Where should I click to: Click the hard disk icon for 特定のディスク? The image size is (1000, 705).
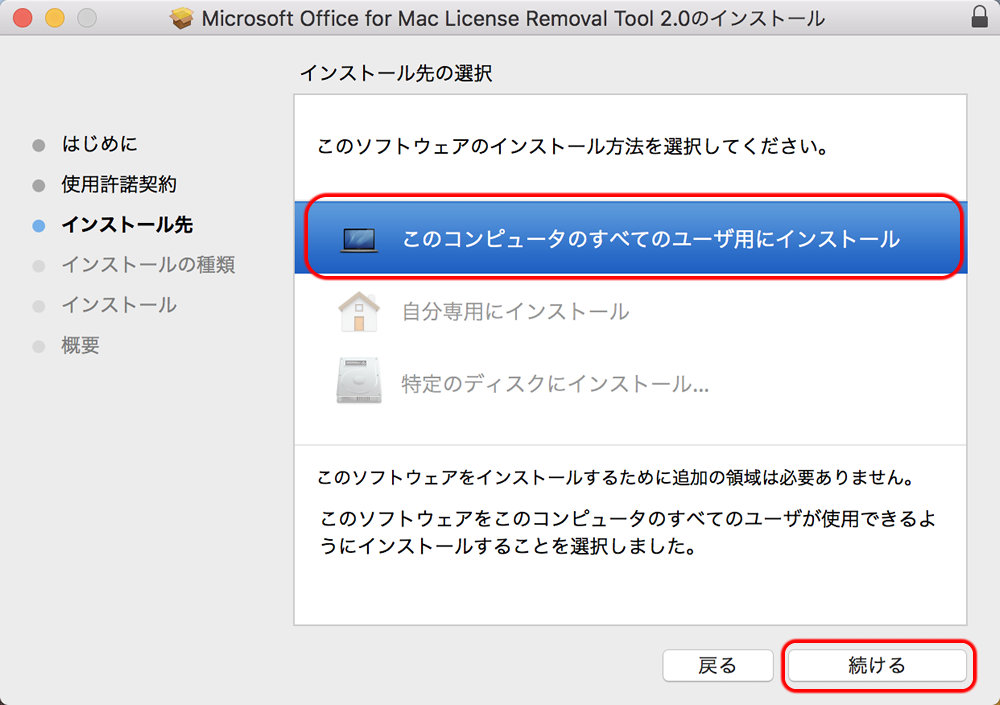(358, 380)
